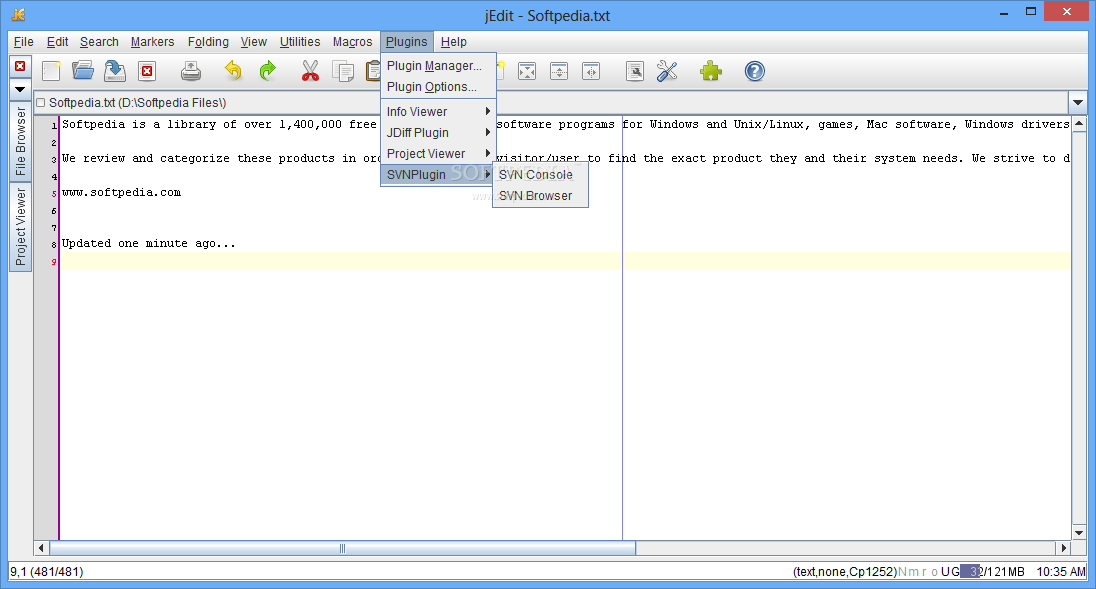This screenshot has width=1096, height=589.
Task: Click the vertical scrollbar down arrow
Action: [1079, 532]
